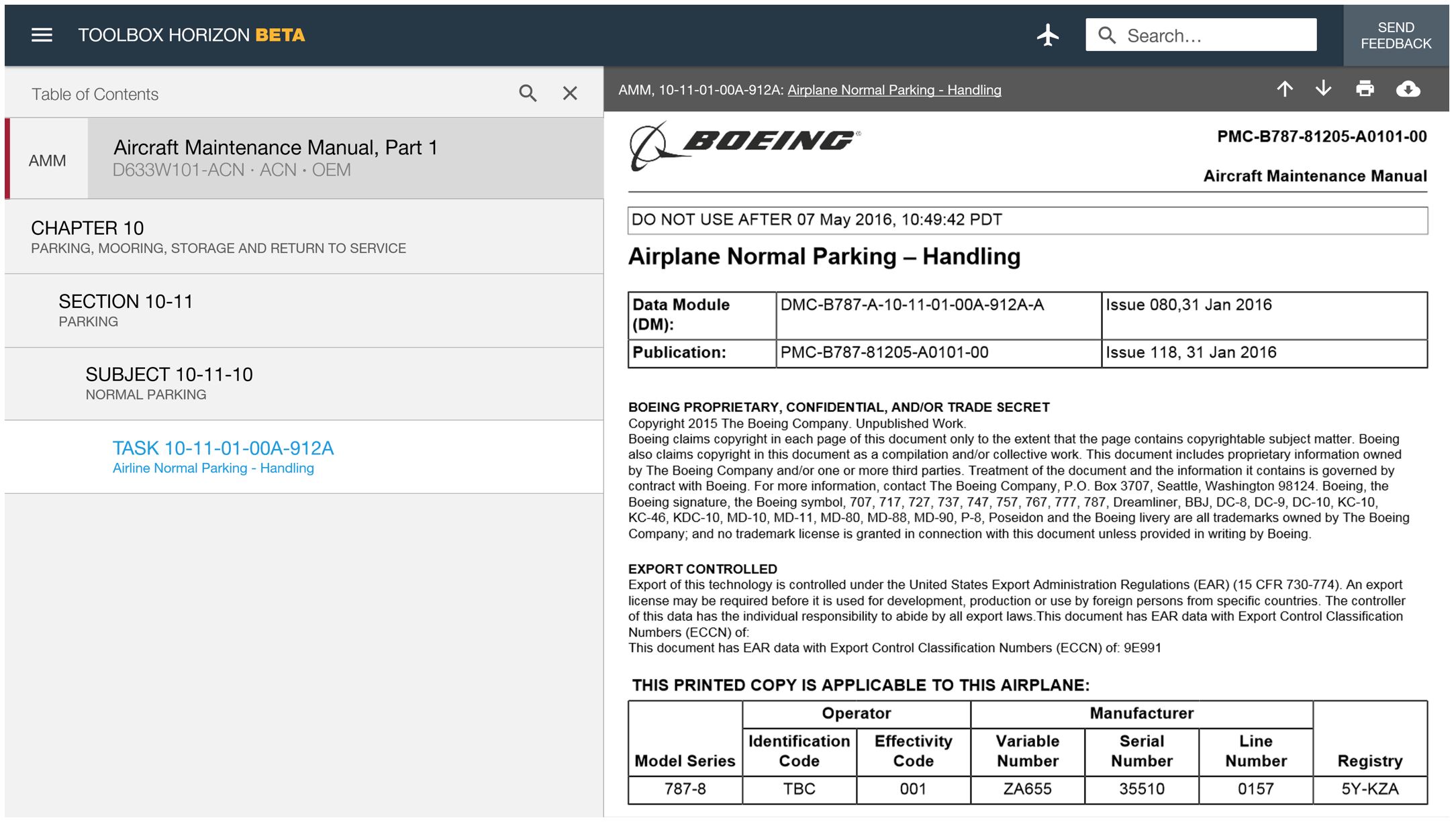The width and height of the screenshot is (1456, 824).
Task: Go to previous document with up arrow
Action: (x=1284, y=89)
